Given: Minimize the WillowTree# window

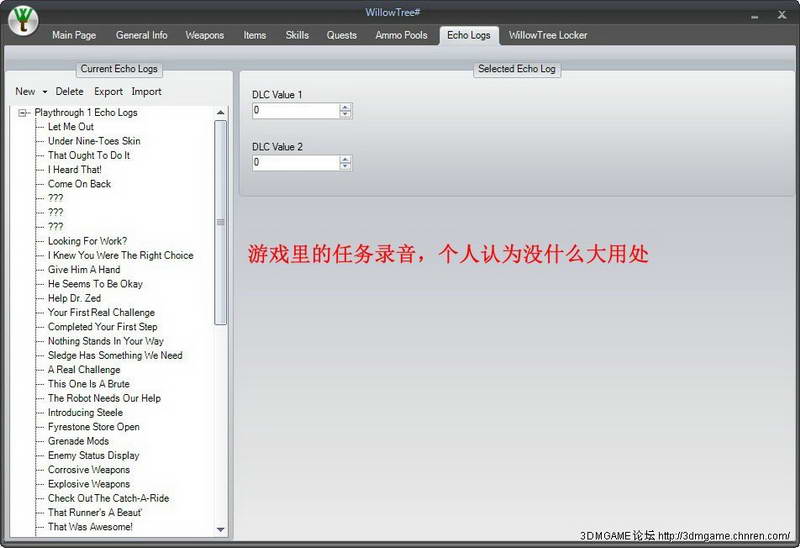Looking at the screenshot, I should pos(756,14).
